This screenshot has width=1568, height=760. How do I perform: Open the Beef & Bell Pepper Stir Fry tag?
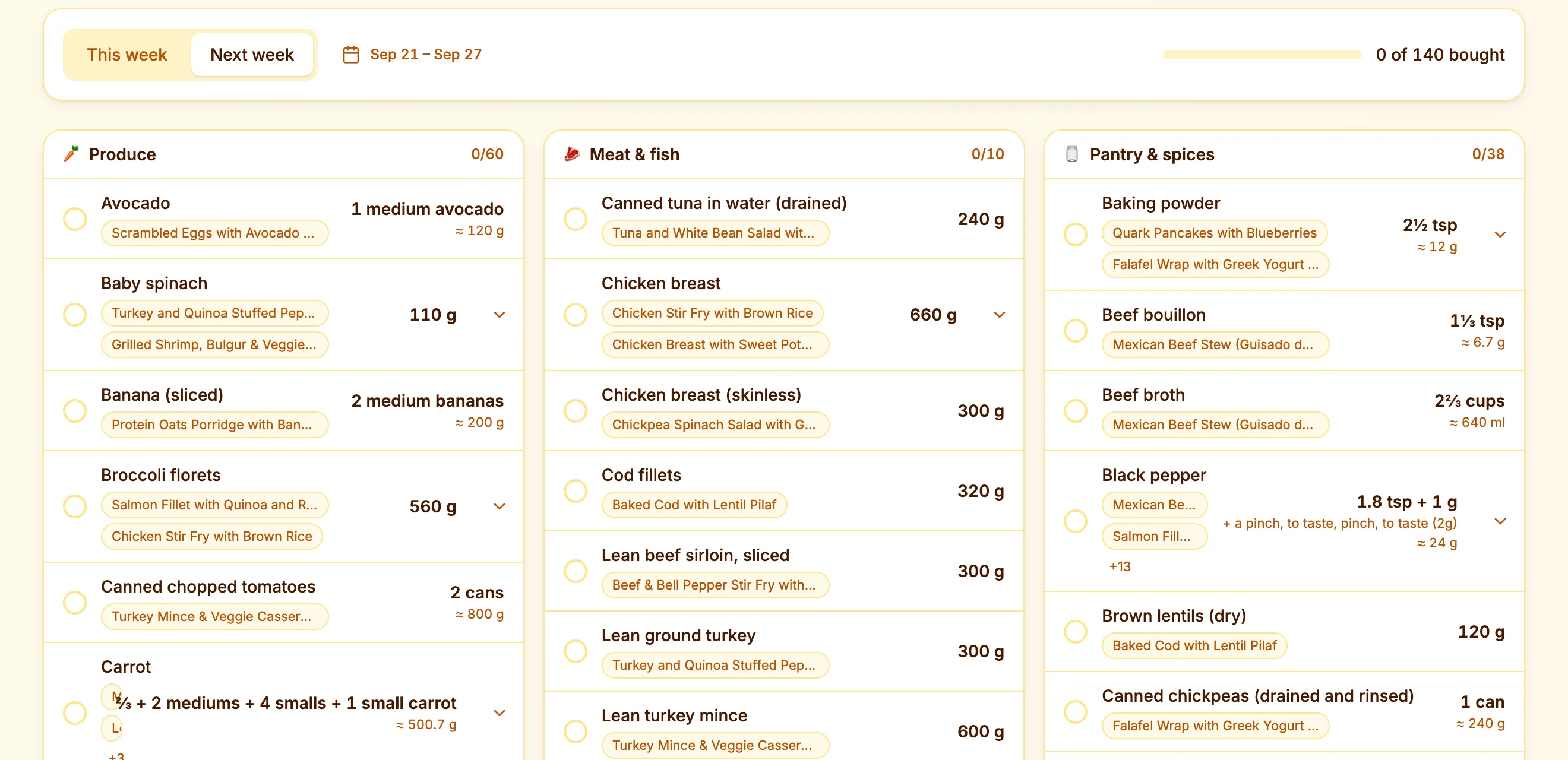715,585
